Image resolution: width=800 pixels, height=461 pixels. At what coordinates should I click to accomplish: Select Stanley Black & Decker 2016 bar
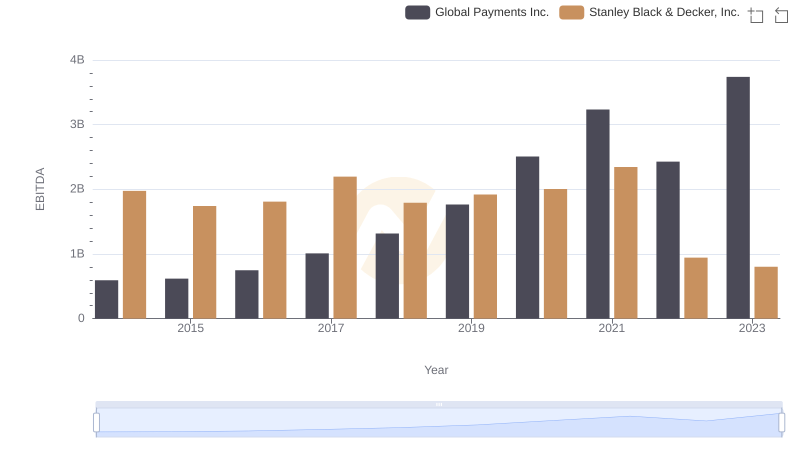[x=275, y=260]
